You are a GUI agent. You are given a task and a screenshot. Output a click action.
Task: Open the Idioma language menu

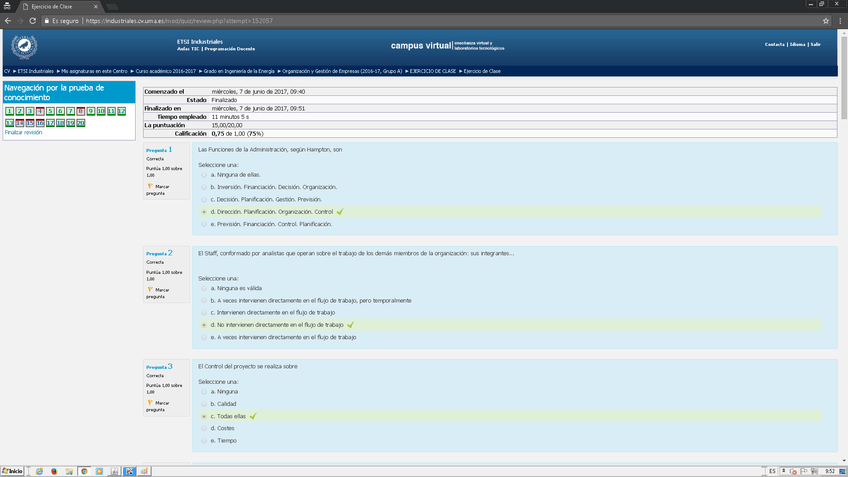(797, 44)
